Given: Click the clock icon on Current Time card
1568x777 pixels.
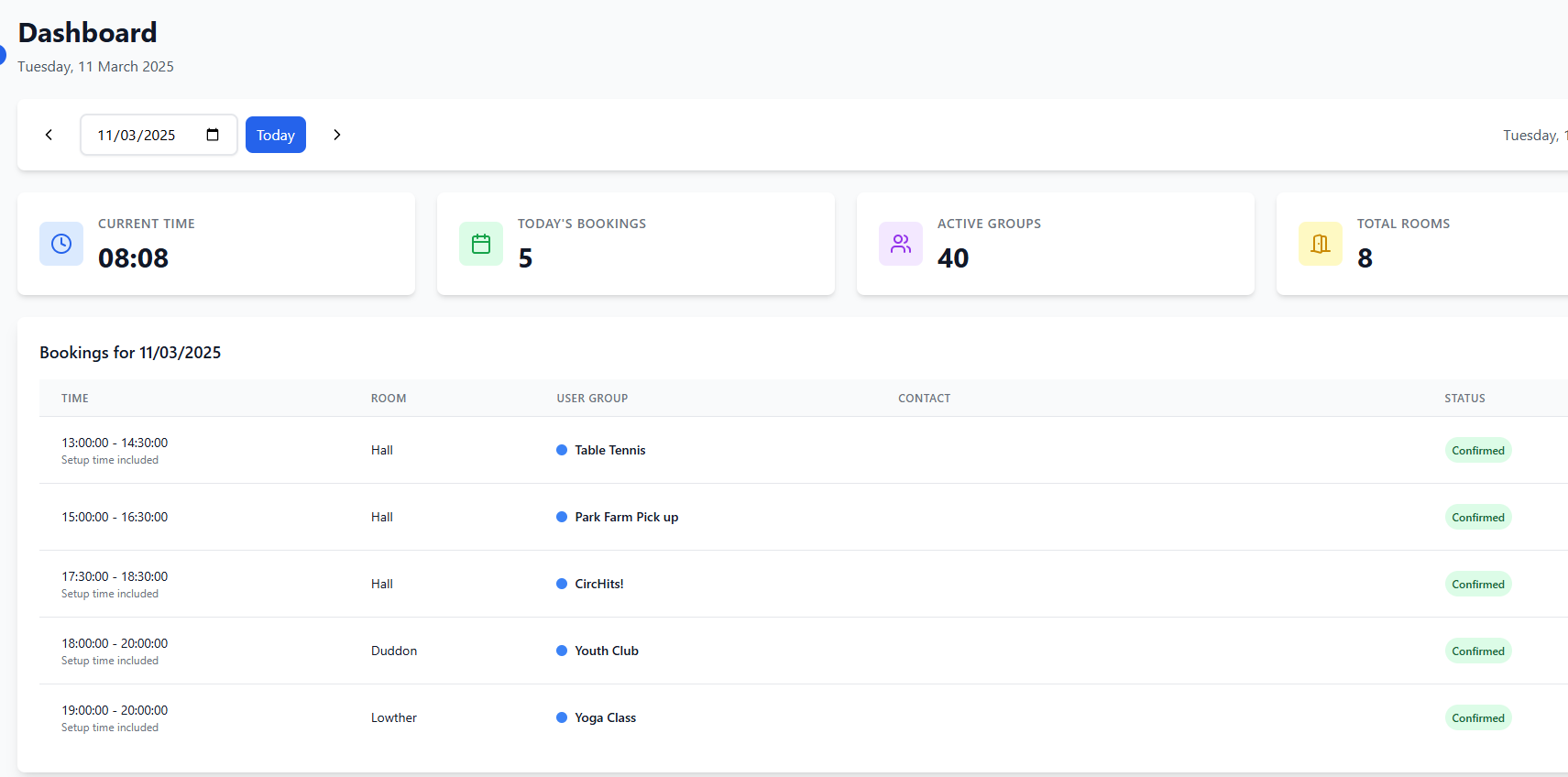Looking at the screenshot, I should click(x=61, y=244).
